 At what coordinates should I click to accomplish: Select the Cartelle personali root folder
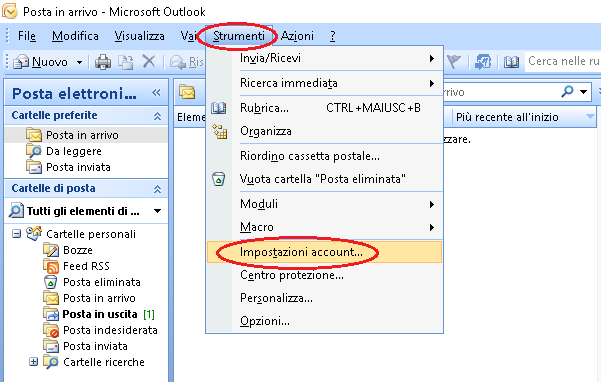click(91, 234)
